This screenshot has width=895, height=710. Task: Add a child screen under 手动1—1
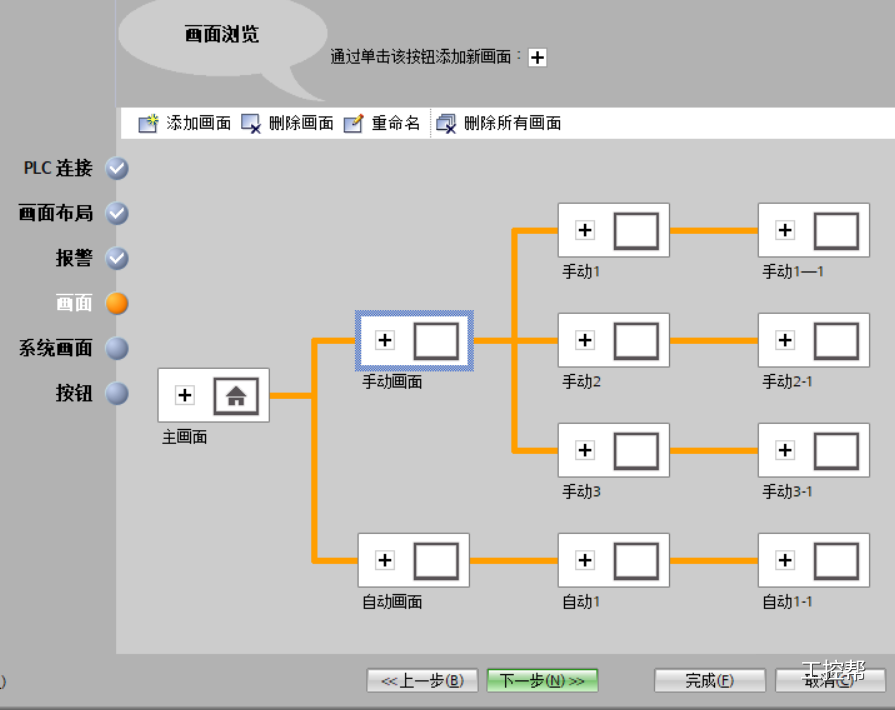click(785, 230)
